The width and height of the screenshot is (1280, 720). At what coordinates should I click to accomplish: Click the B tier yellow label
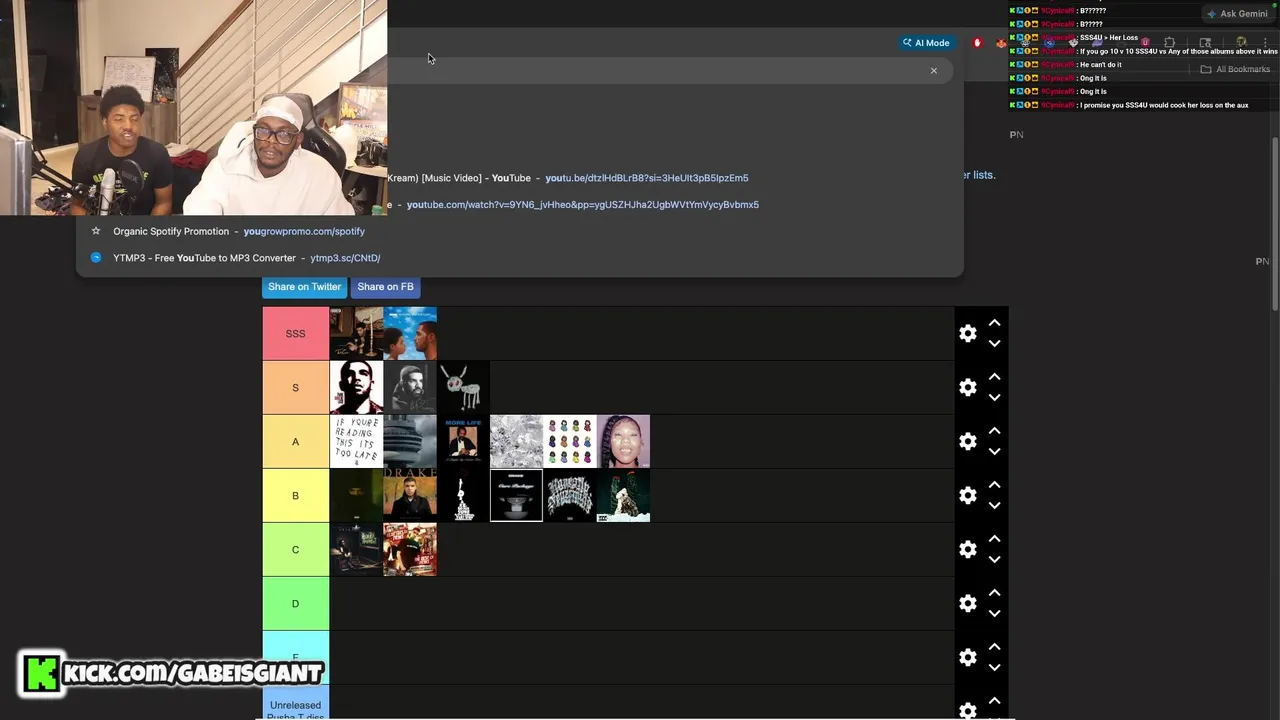[295, 496]
